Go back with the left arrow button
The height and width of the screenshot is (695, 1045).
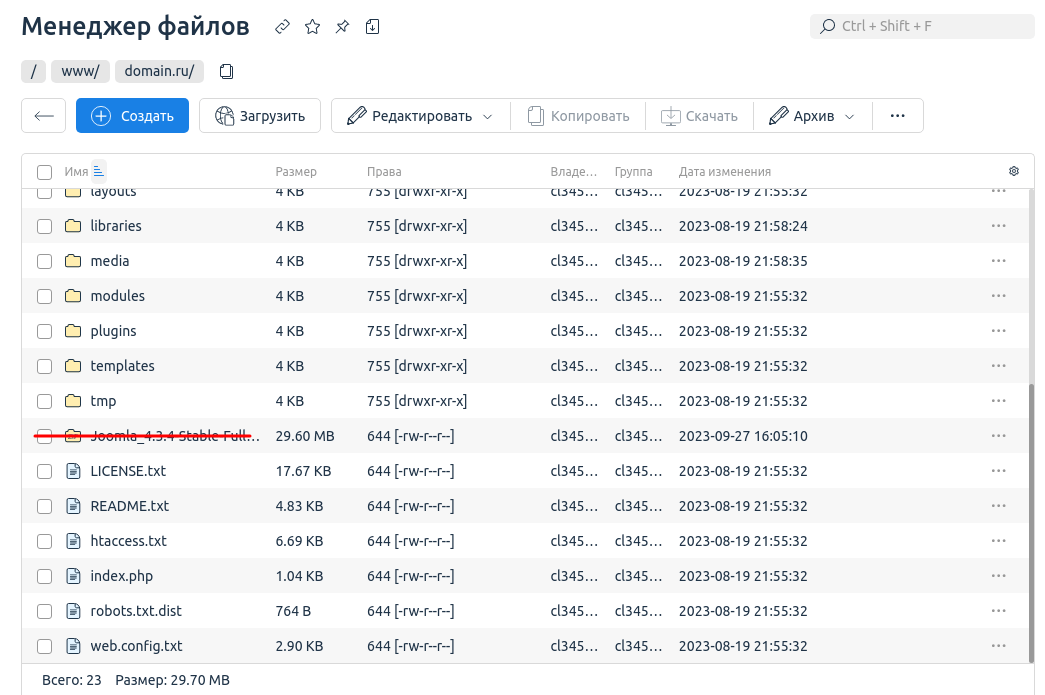point(44,116)
